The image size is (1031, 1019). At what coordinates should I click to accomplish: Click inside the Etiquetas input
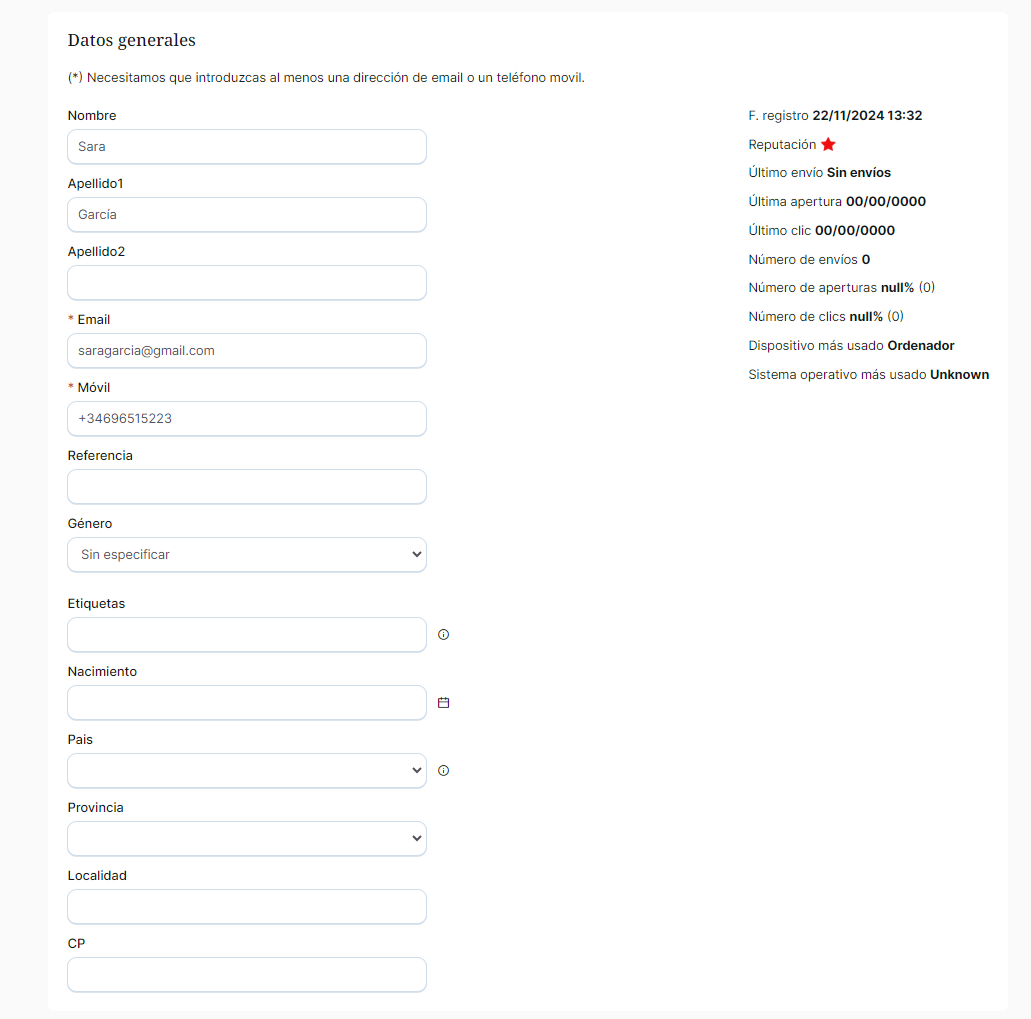point(247,635)
